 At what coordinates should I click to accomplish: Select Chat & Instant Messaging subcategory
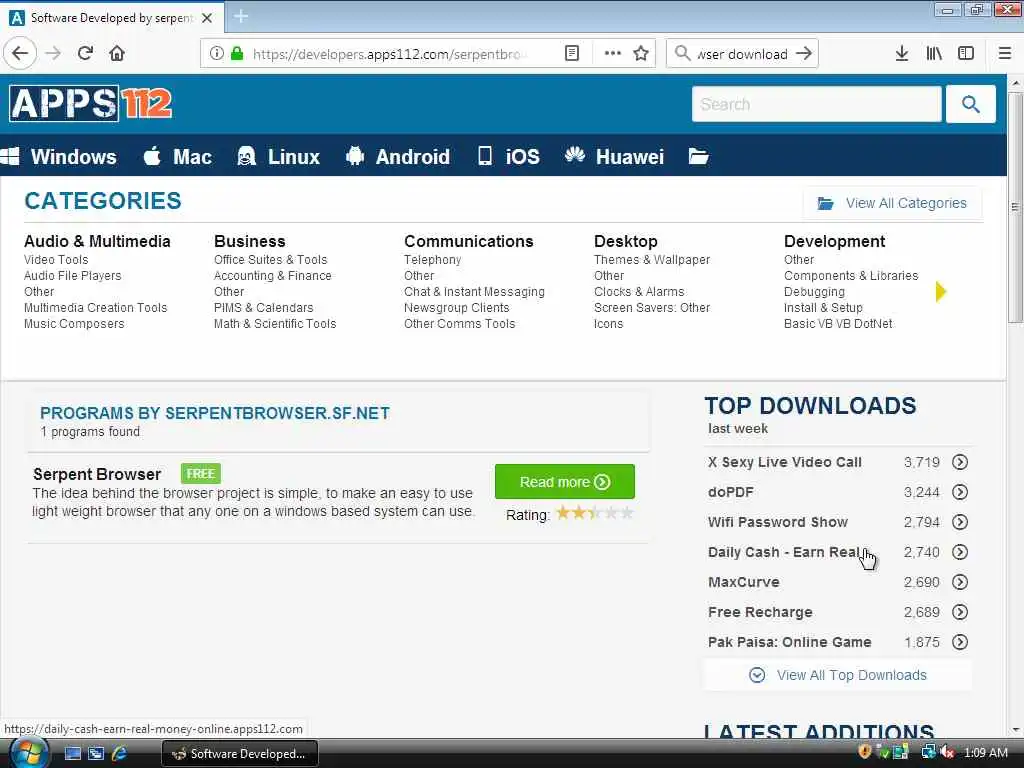(x=474, y=292)
